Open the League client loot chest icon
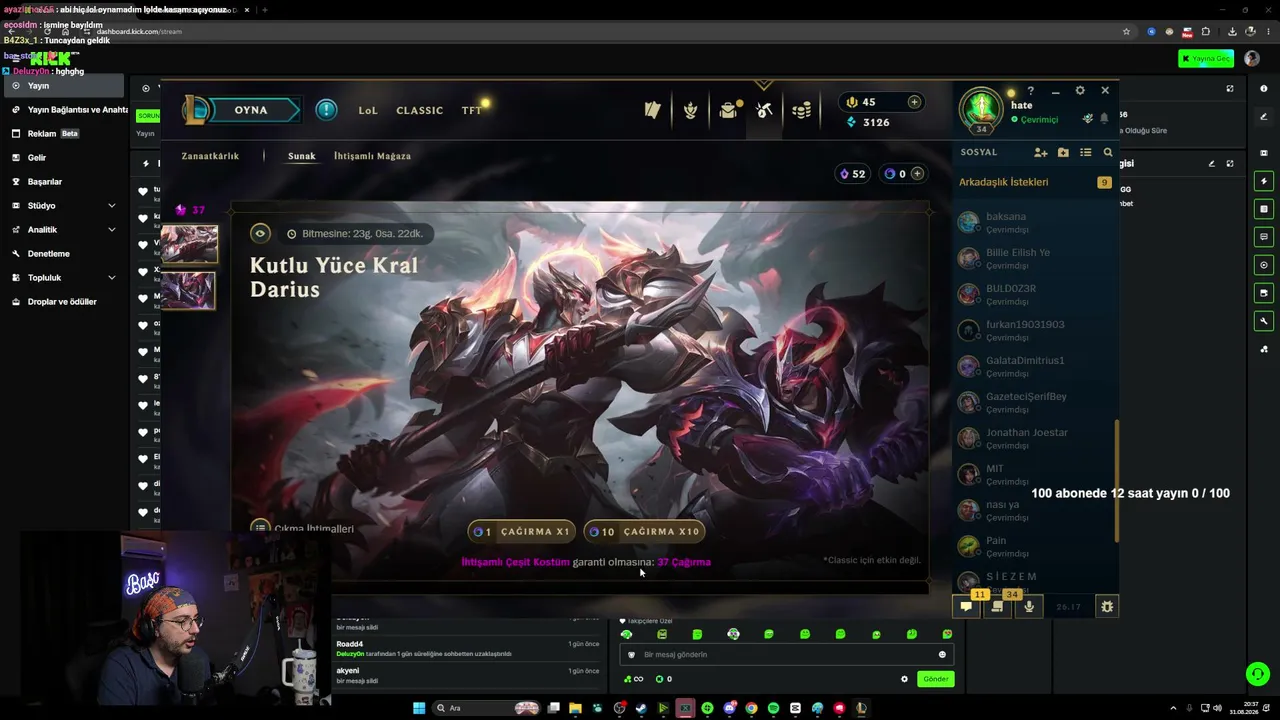 coord(729,110)
